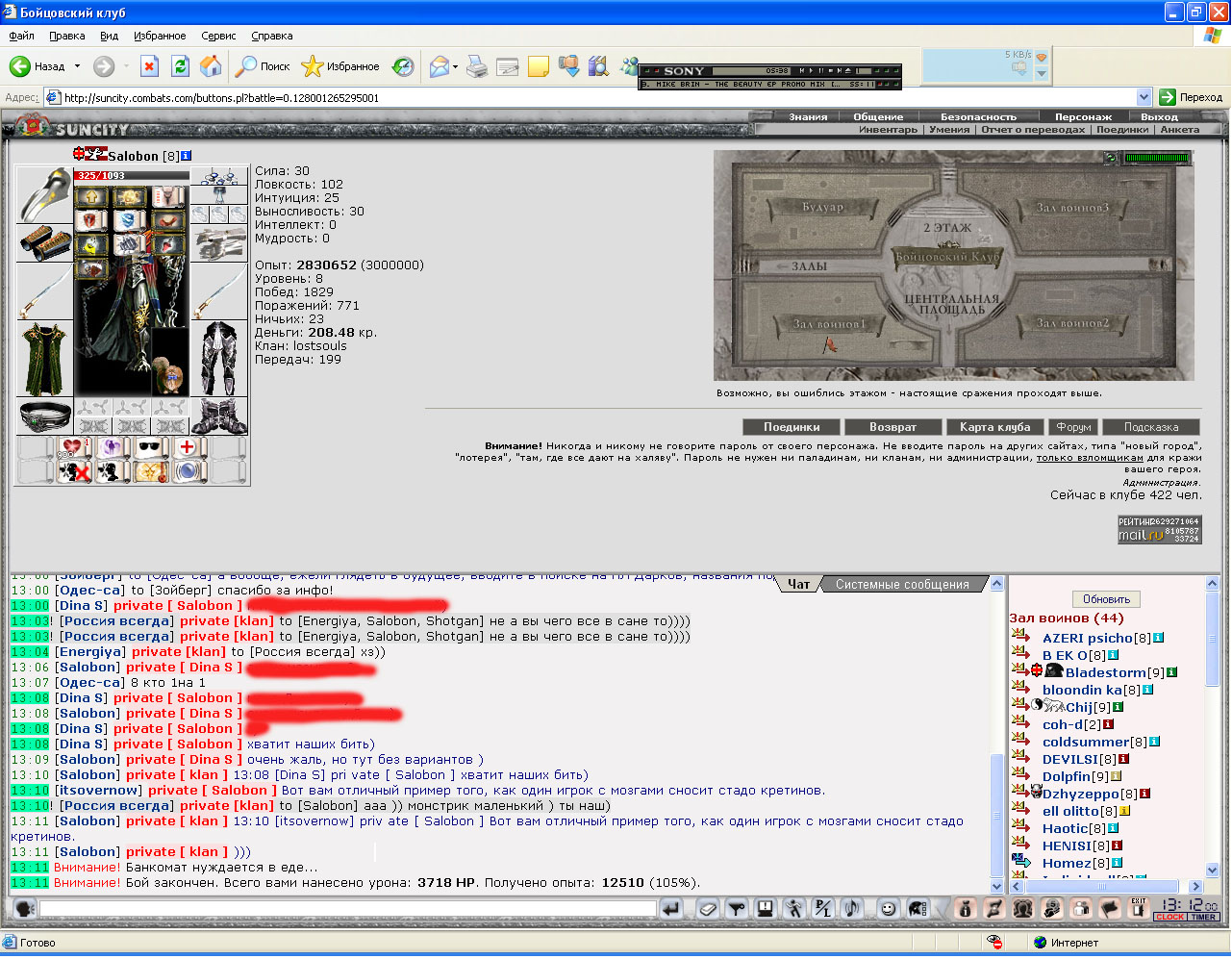Open the Знания top menu item

808,116
